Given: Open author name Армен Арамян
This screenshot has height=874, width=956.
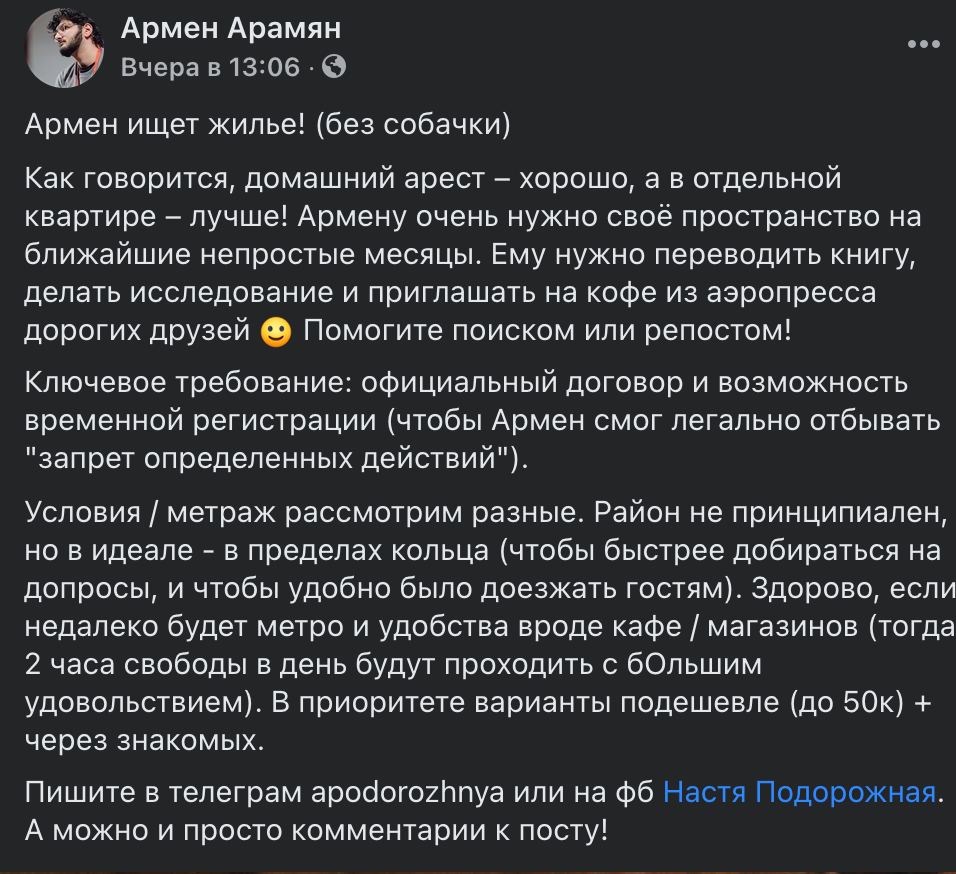Looking at the screenshot, I should pos(231,28).
